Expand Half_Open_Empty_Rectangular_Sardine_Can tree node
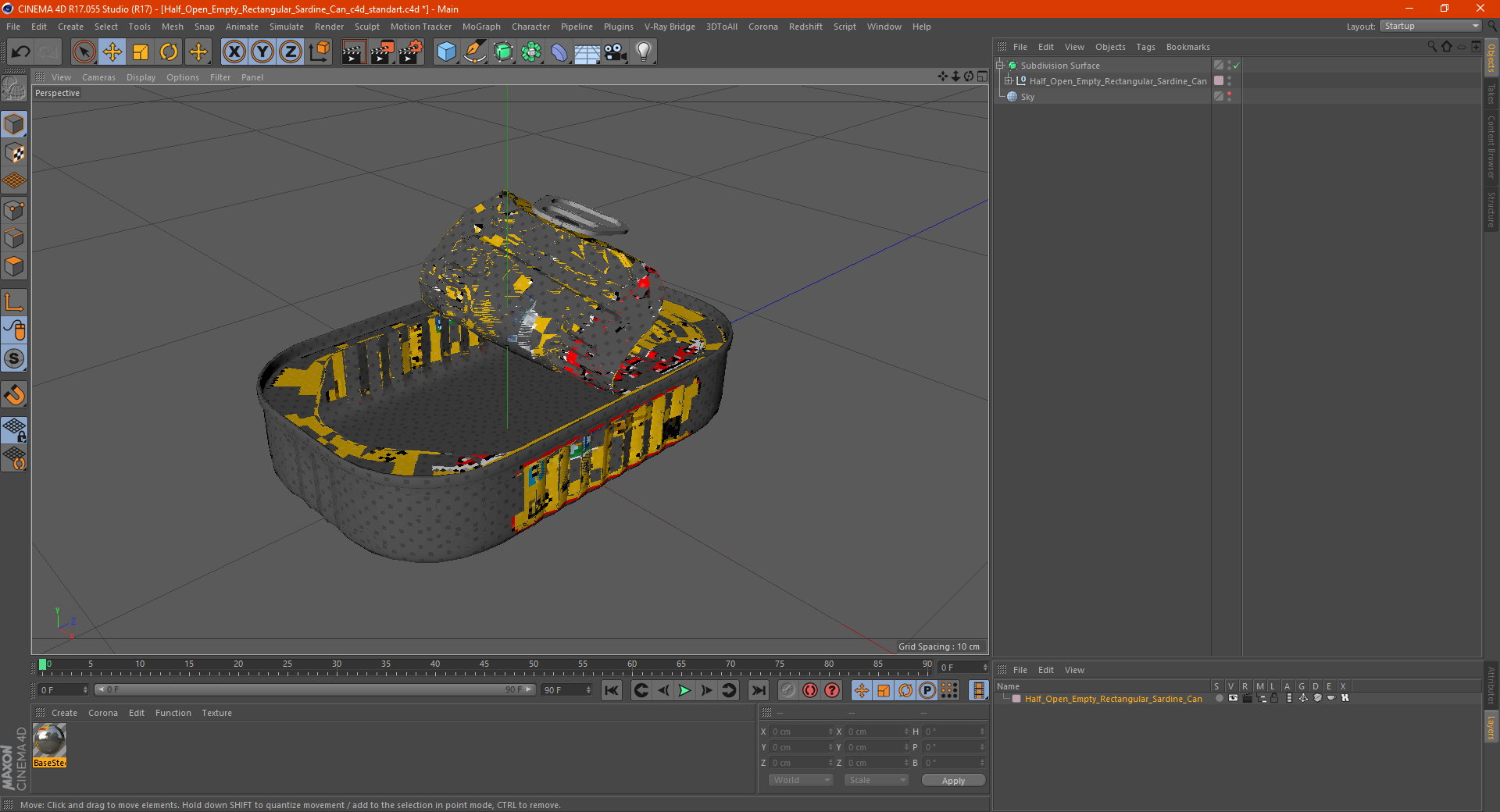This screenshot has height=812, width=1500. click(x=1009, y=80)
